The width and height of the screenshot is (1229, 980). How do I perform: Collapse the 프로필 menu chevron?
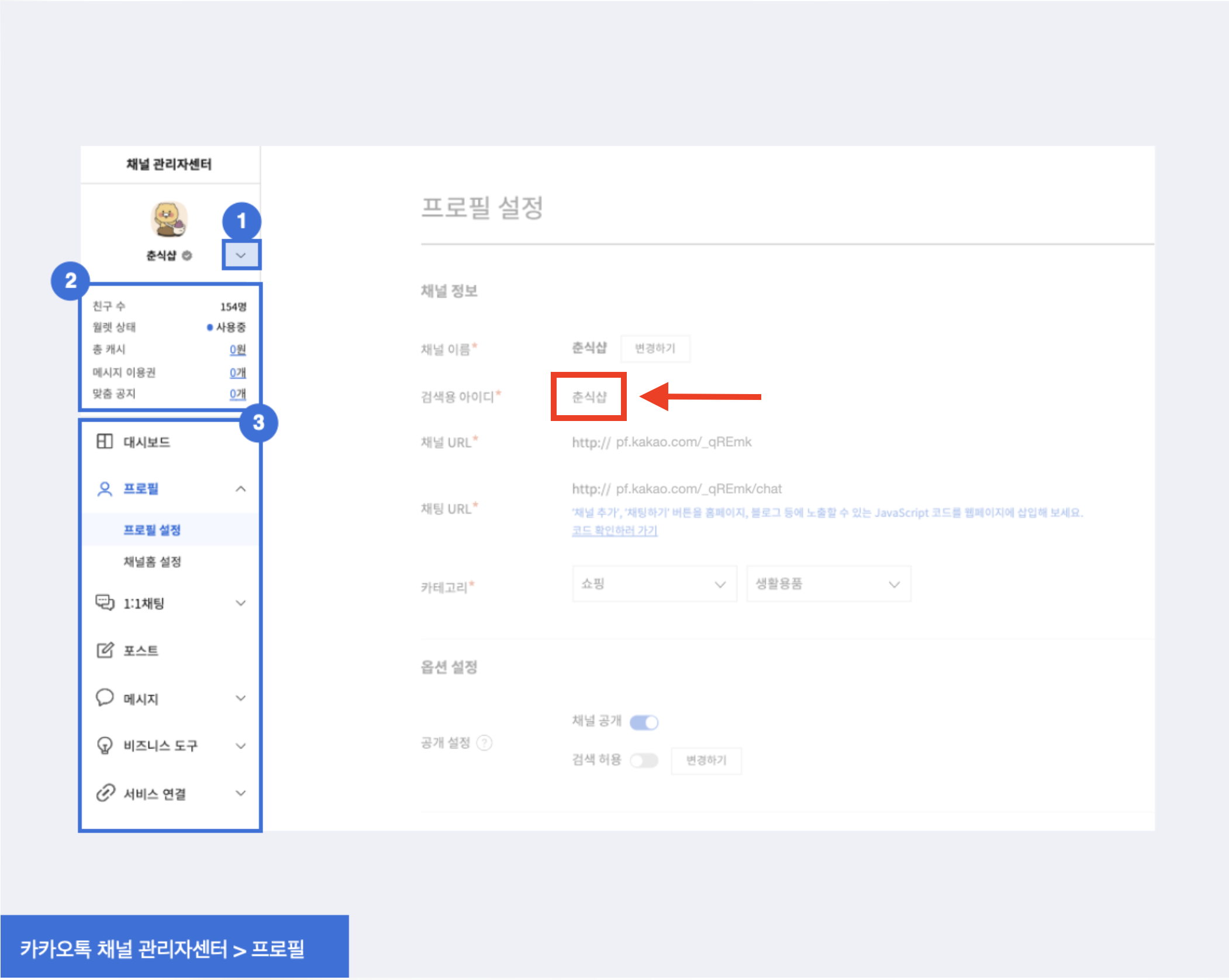coord(241,489)
